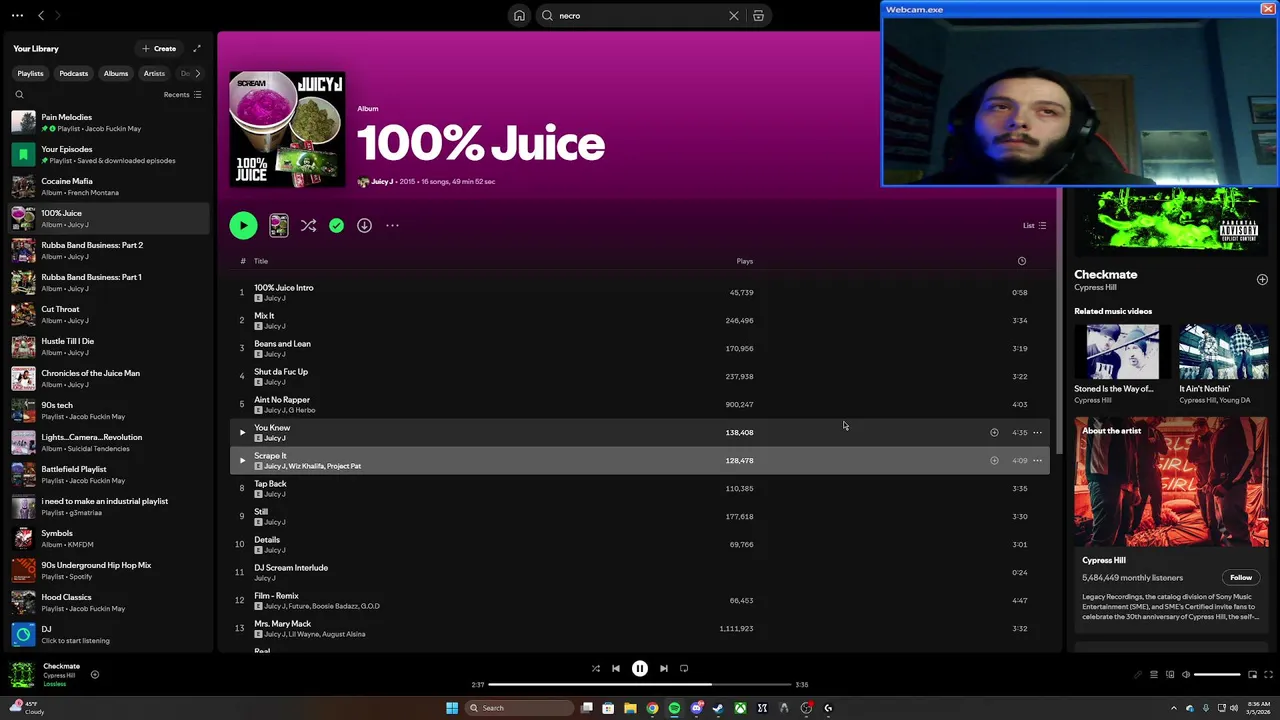Image resolution: width=1280 pixels, height=720 pixels.
Task: Connect to a device
Action: coord(1170,675)
